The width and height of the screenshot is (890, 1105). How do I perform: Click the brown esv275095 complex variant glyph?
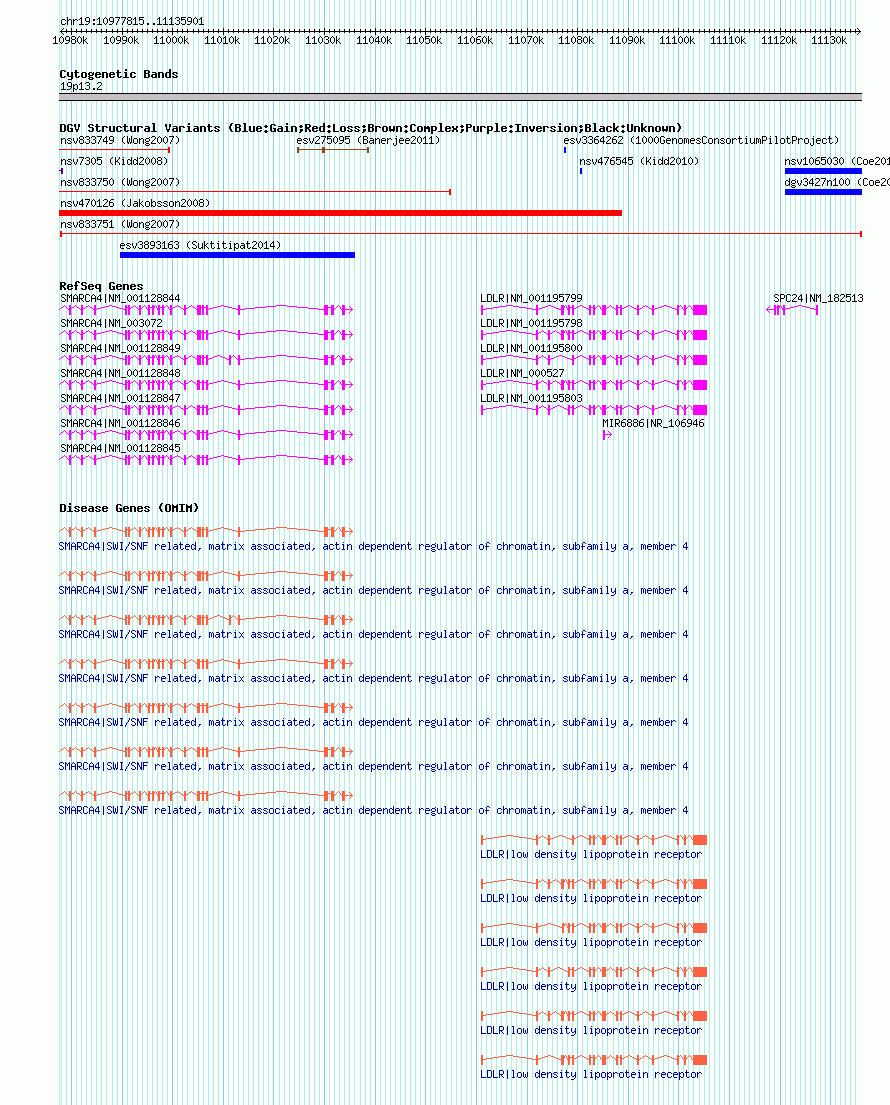click(x=333, y=149)
